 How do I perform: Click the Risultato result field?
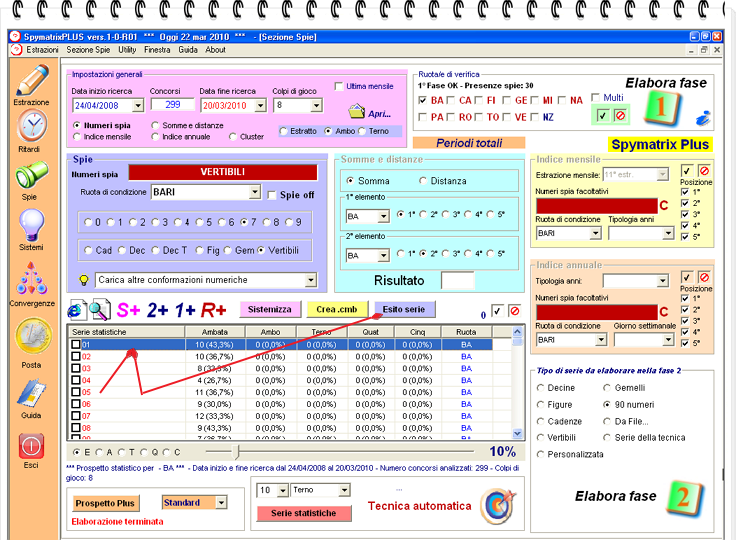point(458,281)
